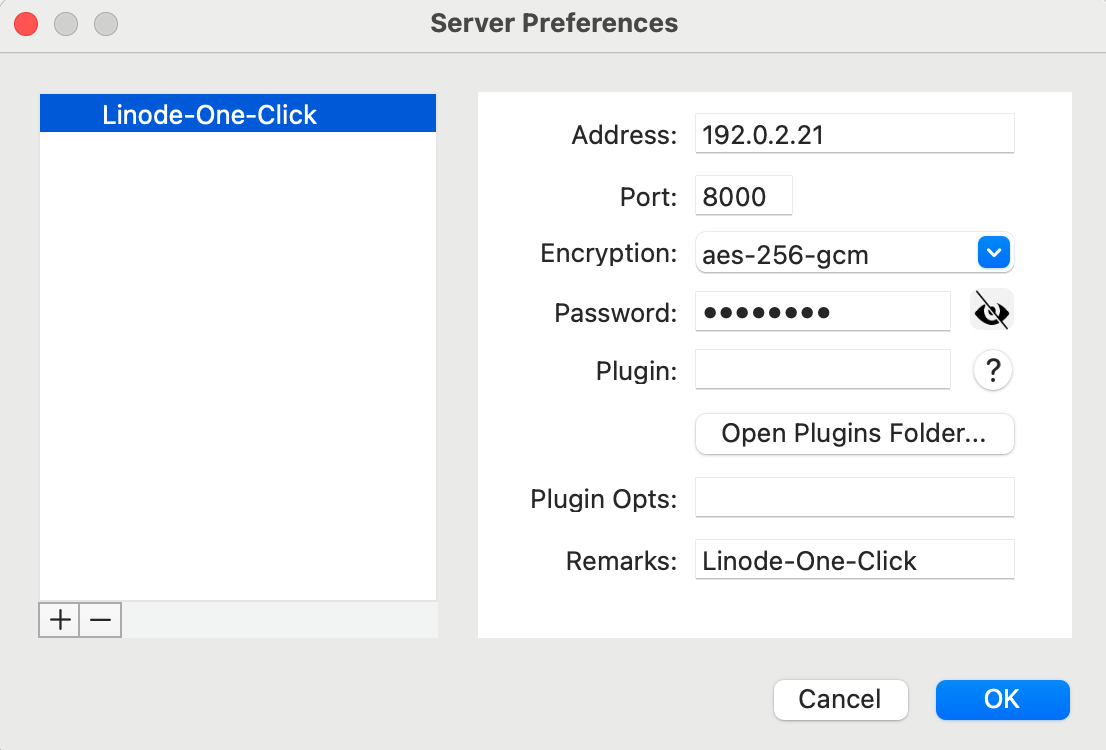Click the Server Preferences title bar
Viewport: 1106px width, 750px height.
point(553,23)
